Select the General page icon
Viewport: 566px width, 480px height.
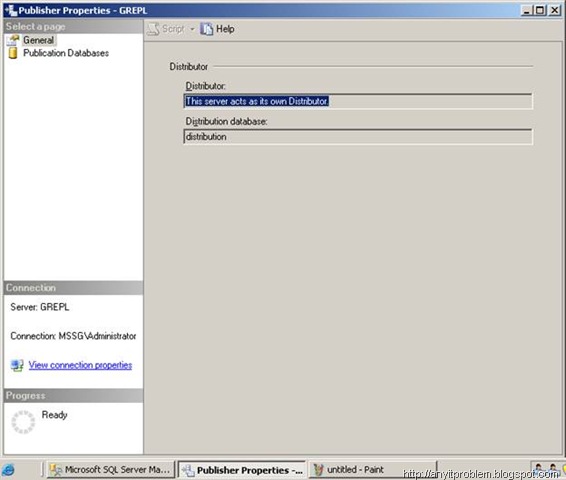(x=13, y=40)
